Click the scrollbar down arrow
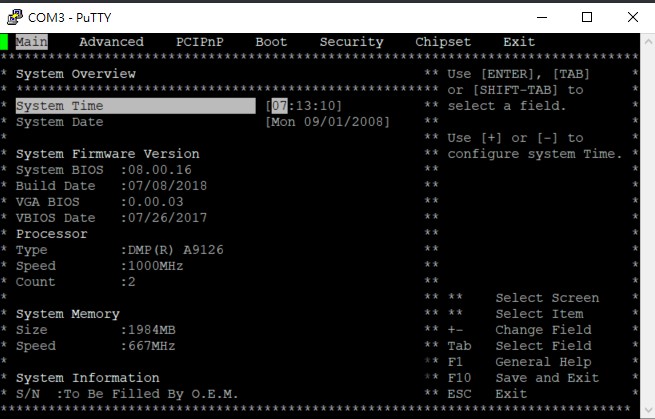 pyautogui.click(x=648, y=410)
